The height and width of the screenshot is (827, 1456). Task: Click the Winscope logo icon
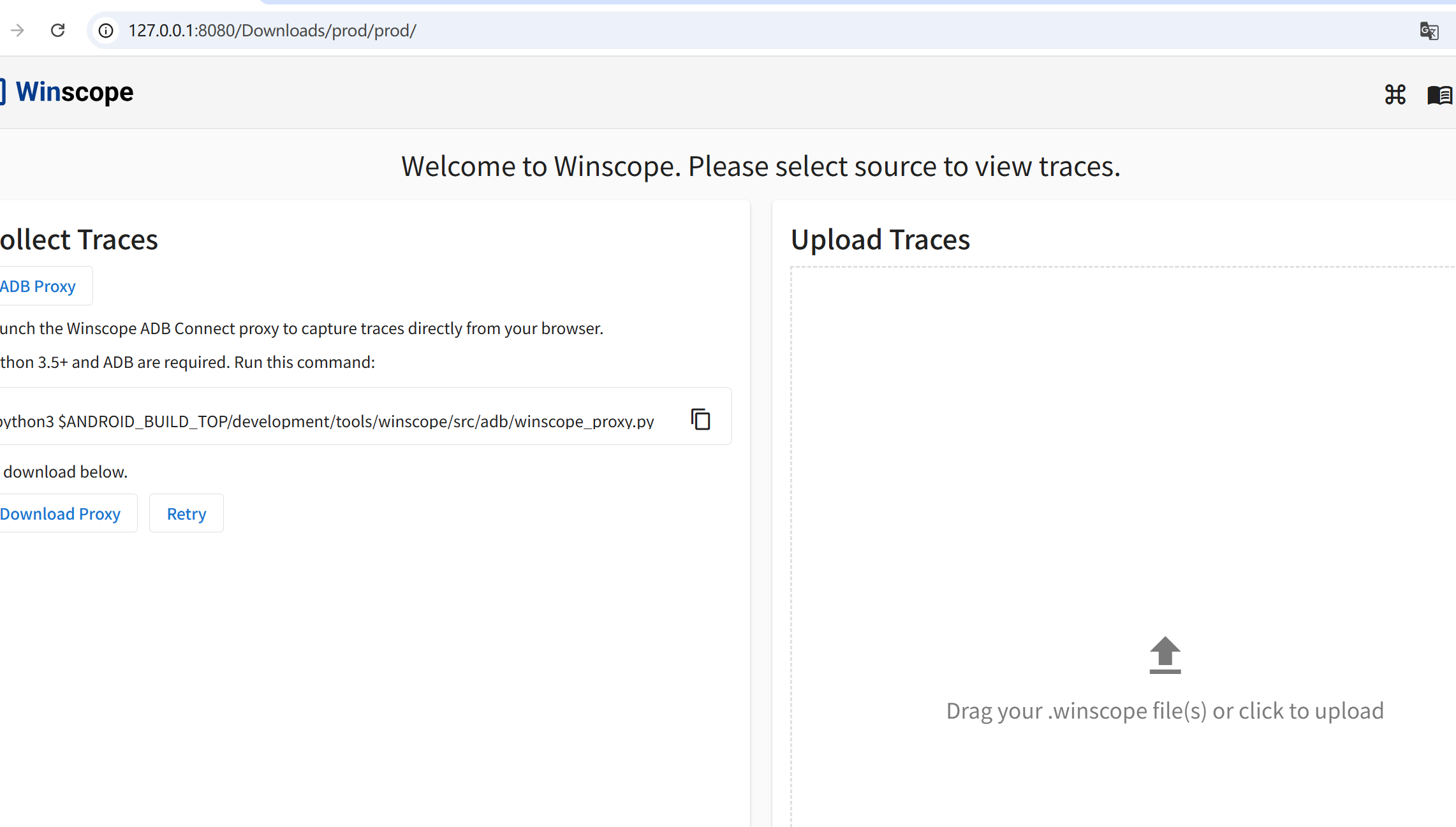pos(3,92)
